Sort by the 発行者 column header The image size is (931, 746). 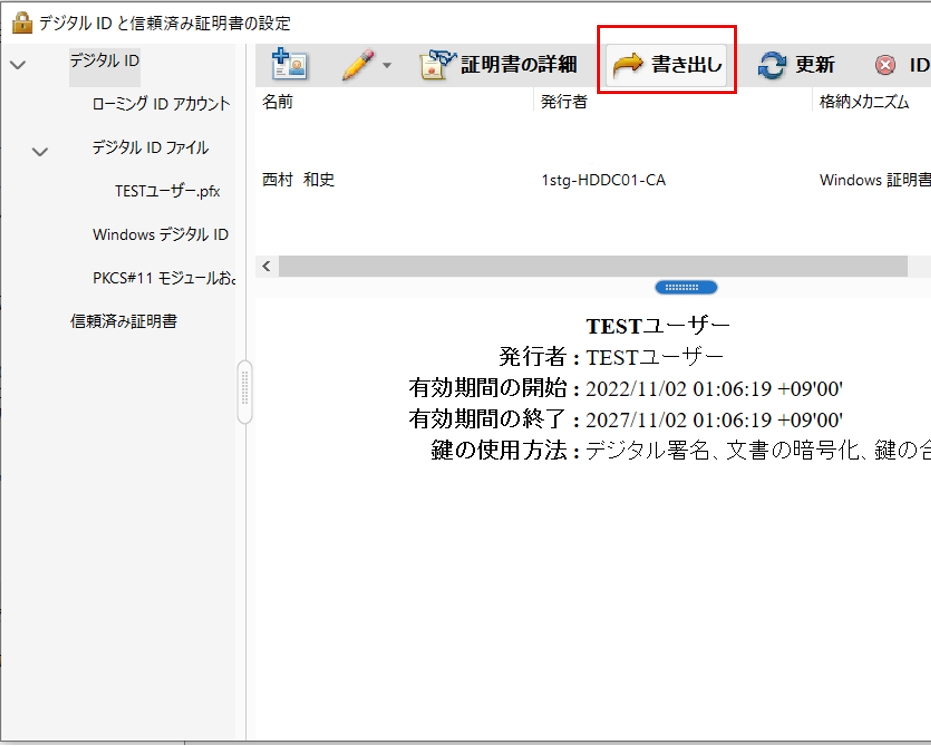point(560,102)
